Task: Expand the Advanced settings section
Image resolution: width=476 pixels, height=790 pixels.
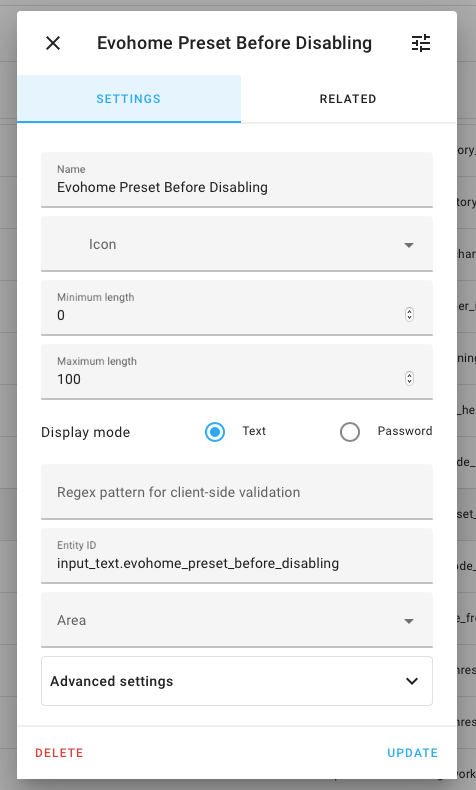Action: click(237, 681)
